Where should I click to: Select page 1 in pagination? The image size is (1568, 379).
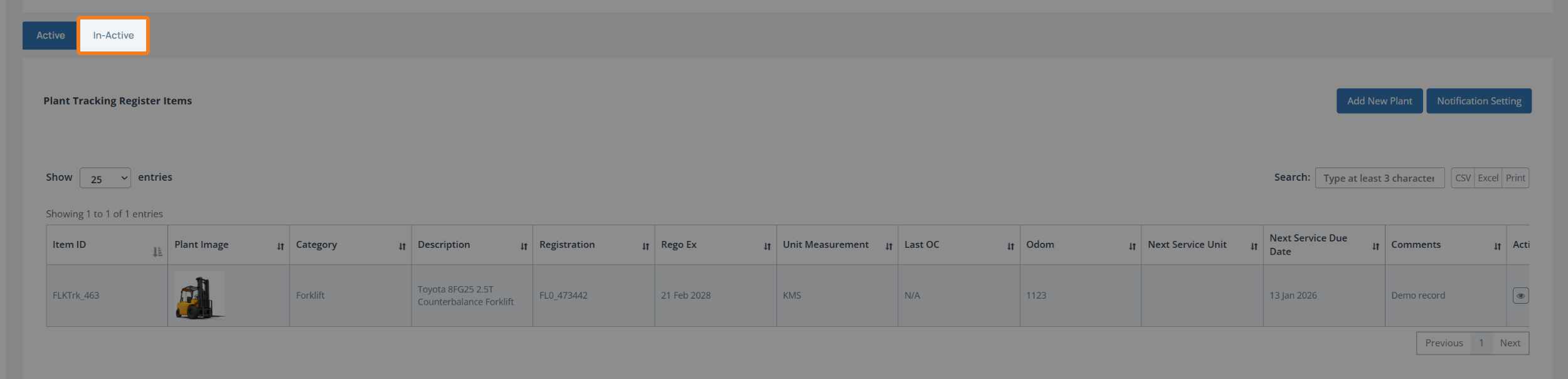point(1481,343)
